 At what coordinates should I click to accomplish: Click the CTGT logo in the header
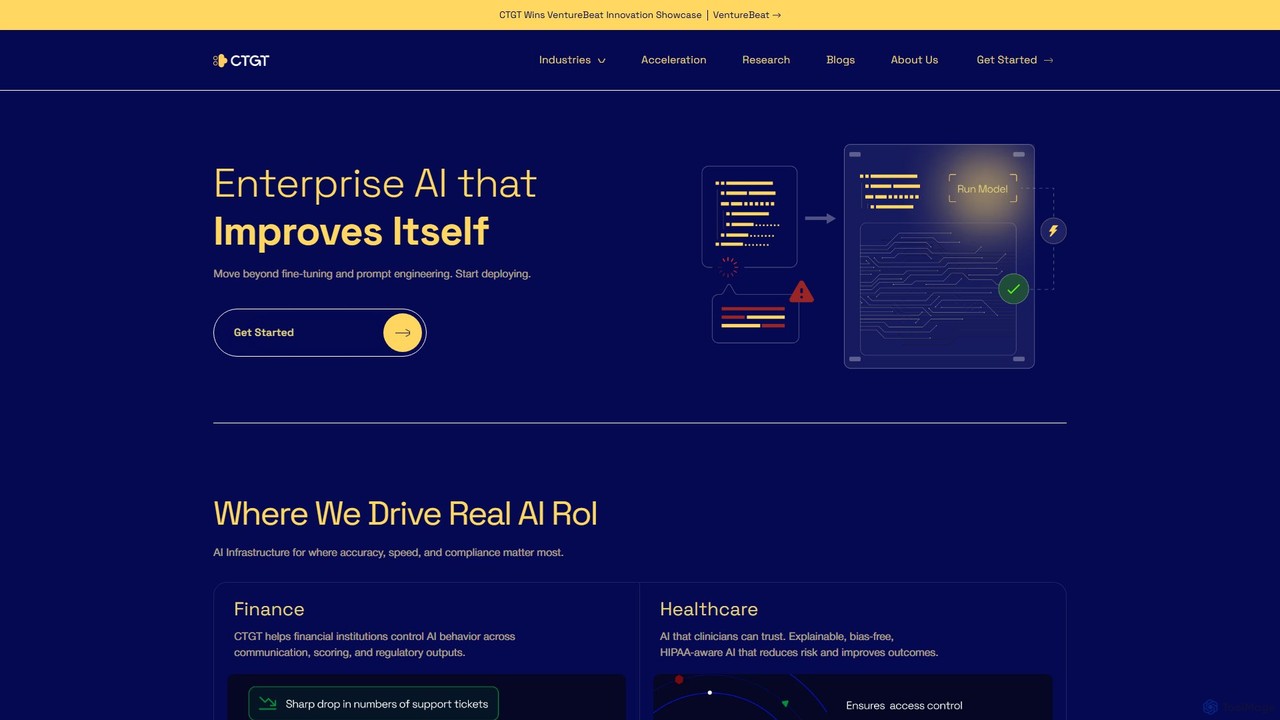[x=241, y=60]
